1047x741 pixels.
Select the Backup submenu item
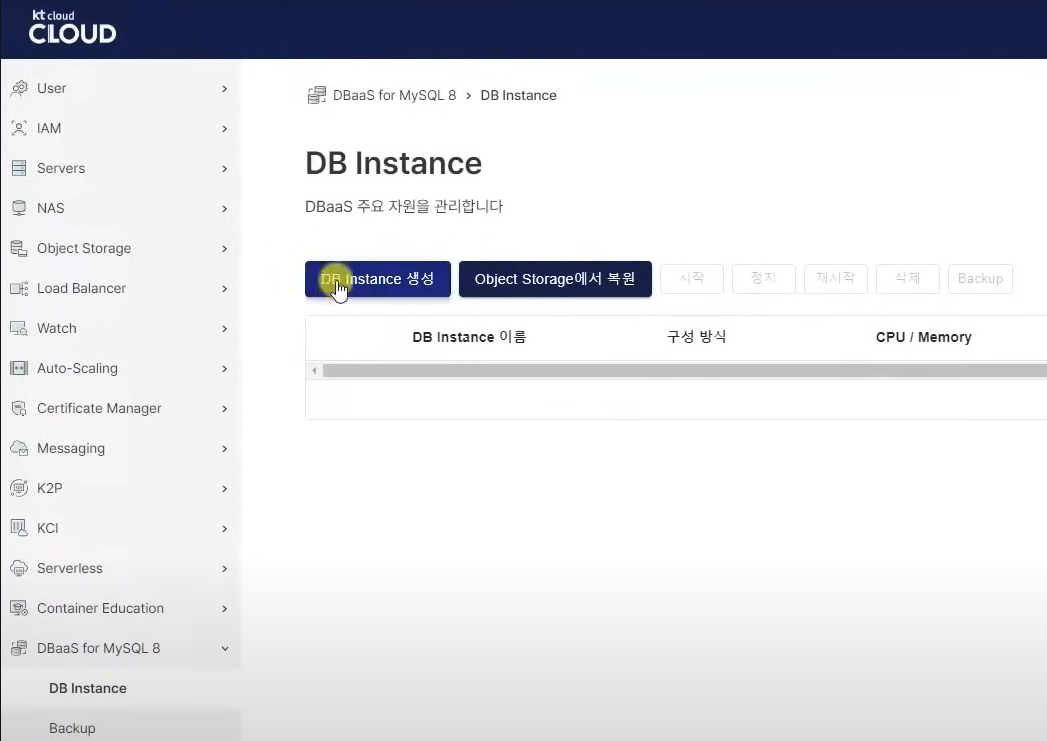click(x=121, y=726)
